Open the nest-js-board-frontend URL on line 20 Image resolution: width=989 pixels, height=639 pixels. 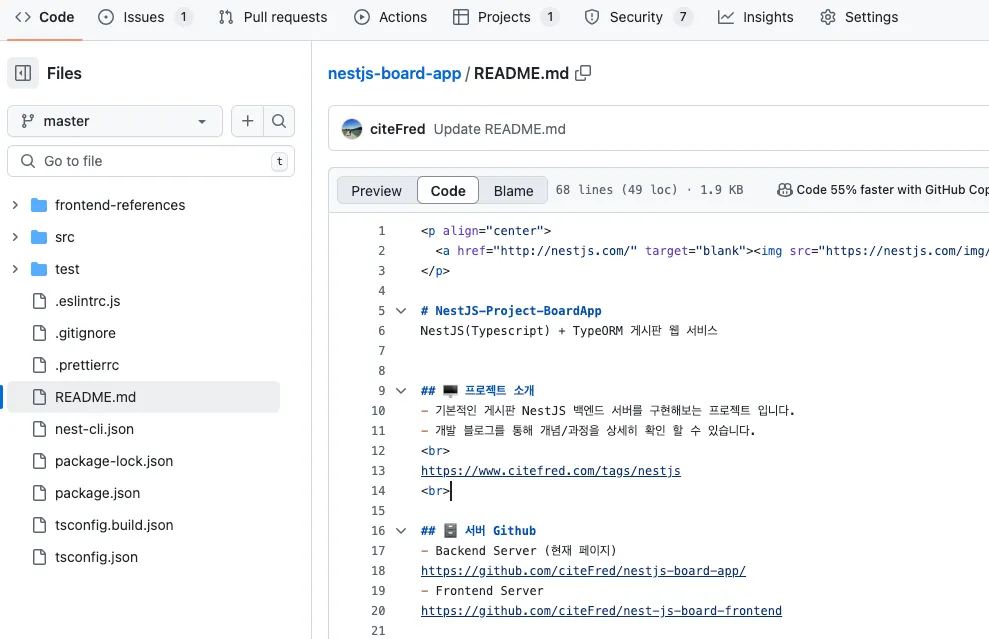[x=601, y=611]
